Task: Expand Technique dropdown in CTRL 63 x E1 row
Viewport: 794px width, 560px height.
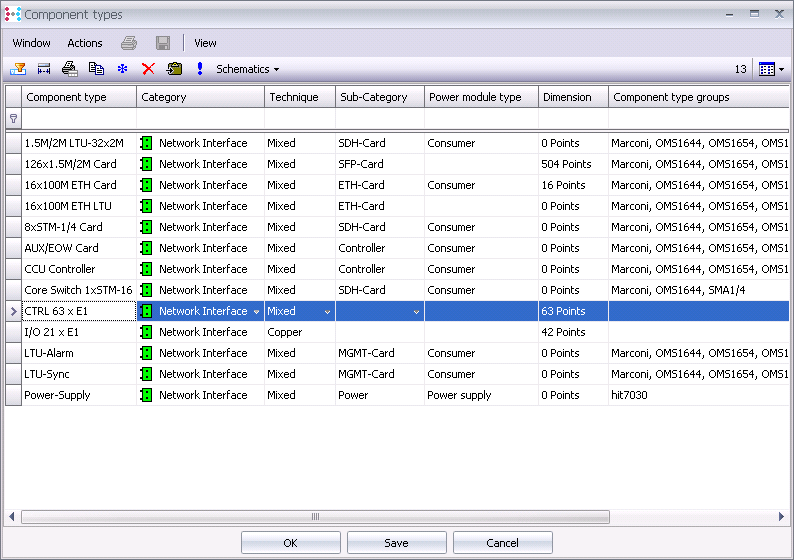Action: tap(327, 312)
